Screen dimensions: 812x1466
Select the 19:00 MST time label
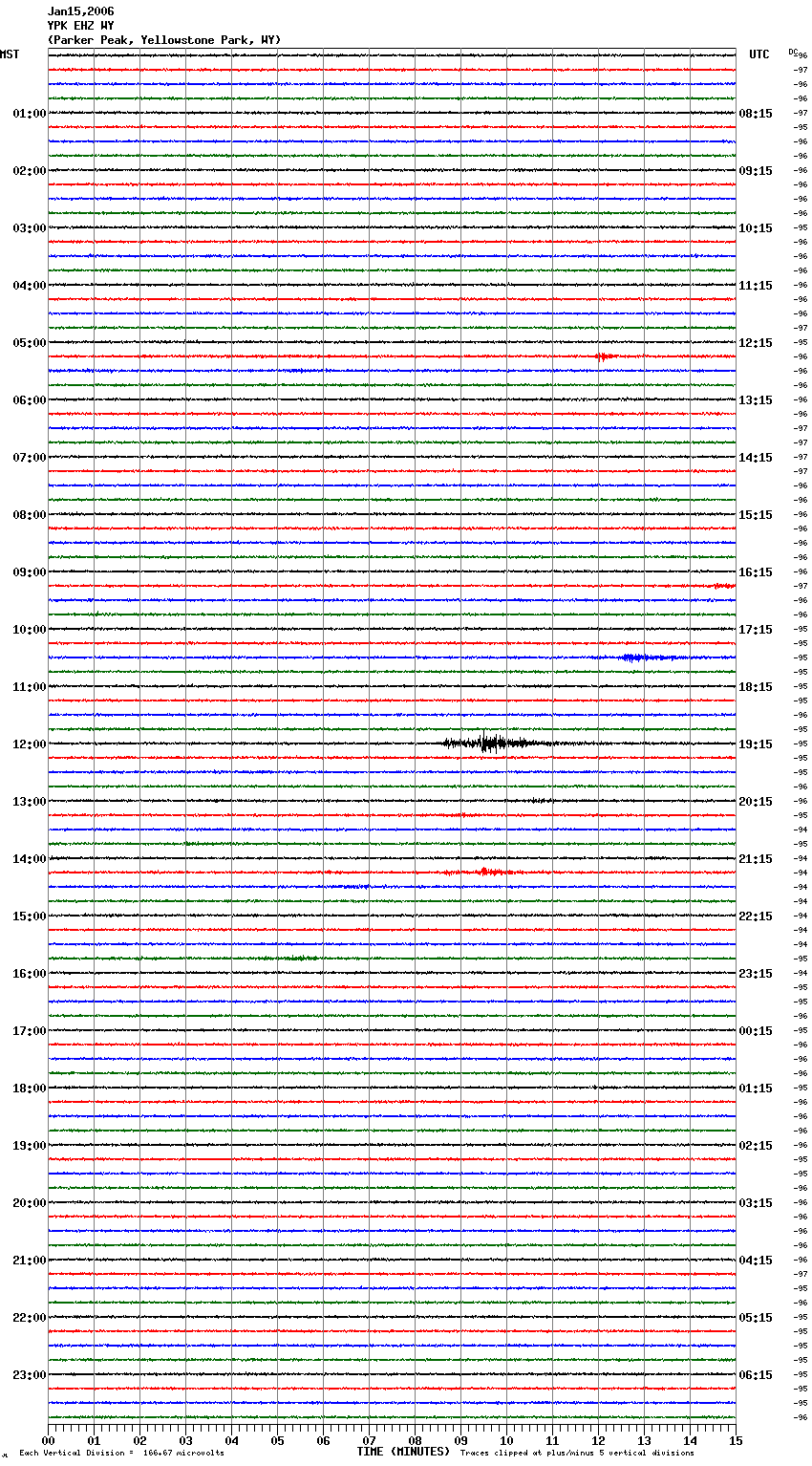(x=30, y=1146)
